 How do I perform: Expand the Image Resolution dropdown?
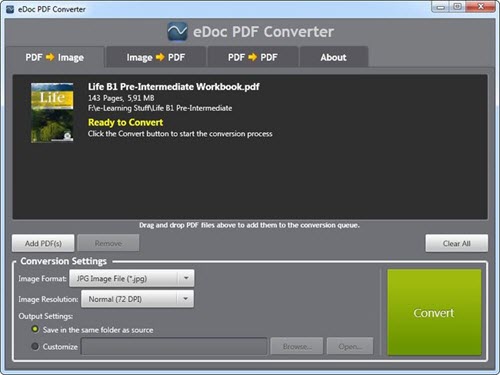pyautogui.click(x=137, y=299)
